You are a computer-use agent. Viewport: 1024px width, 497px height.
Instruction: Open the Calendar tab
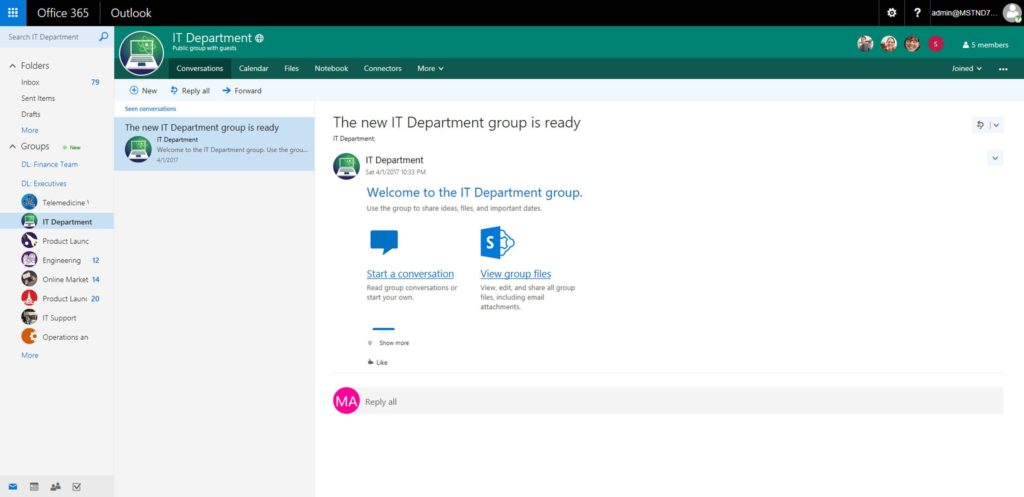253,69
